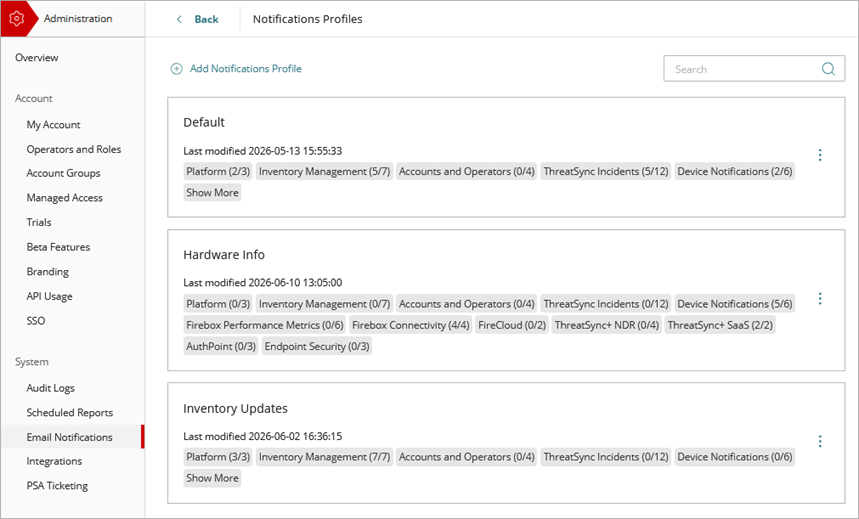Click Endpoint Security (0/3) tag
The image size is (859, 519).
[317, 346]
